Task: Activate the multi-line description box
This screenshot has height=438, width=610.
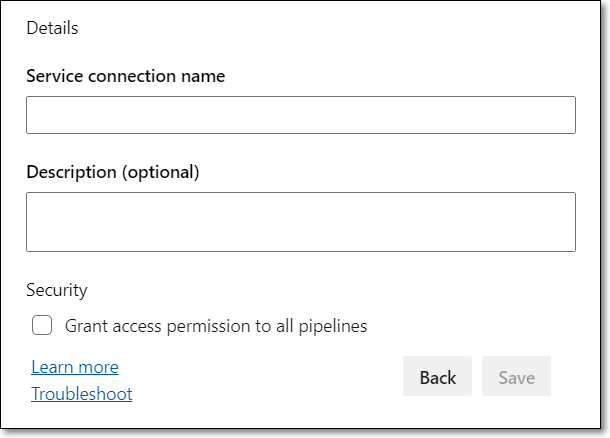Action: click(301, 222)
